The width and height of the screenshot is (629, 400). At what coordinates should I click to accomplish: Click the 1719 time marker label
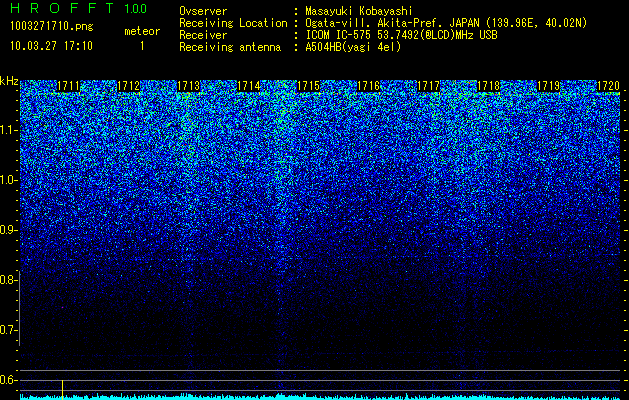(548, 86)
